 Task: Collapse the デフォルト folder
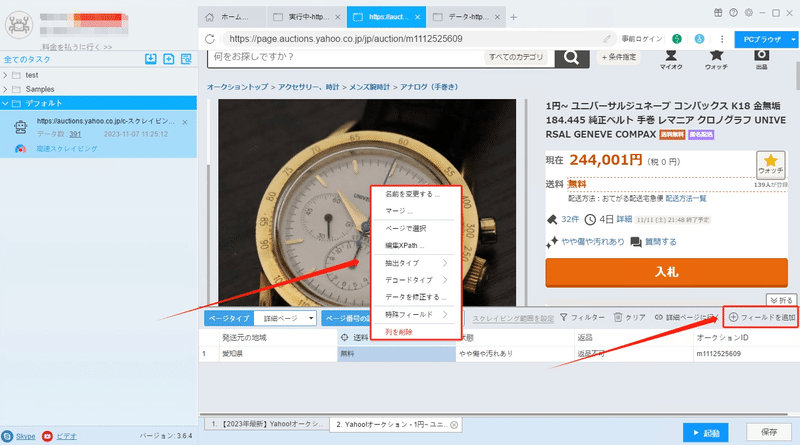point(5,103)
